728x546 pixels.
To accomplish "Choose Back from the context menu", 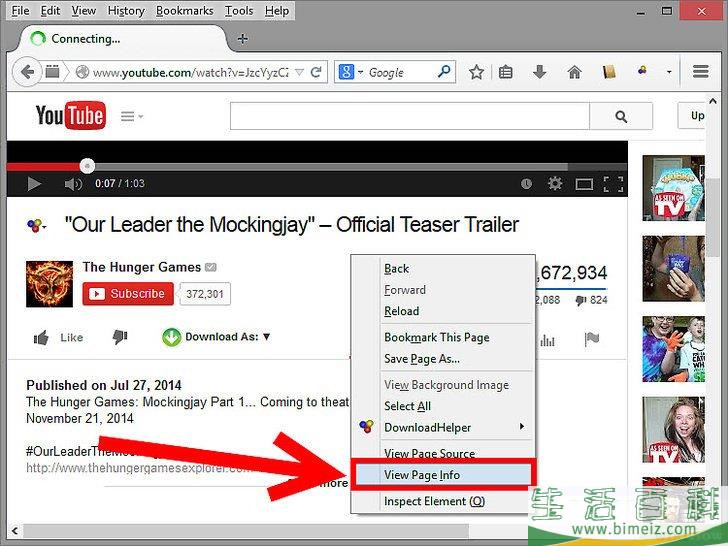I will (396, 269).
